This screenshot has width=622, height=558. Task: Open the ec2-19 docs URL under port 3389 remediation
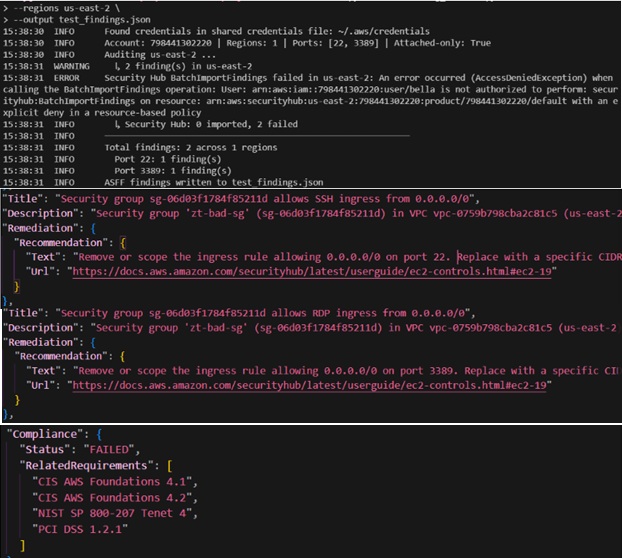click(309, 385)
